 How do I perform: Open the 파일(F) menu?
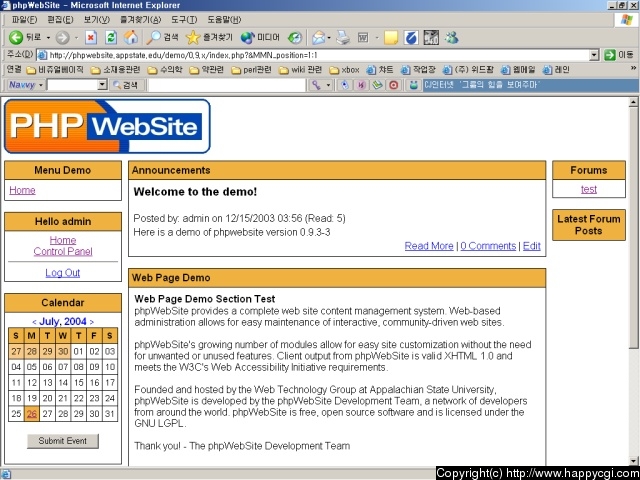click(24, 20)
